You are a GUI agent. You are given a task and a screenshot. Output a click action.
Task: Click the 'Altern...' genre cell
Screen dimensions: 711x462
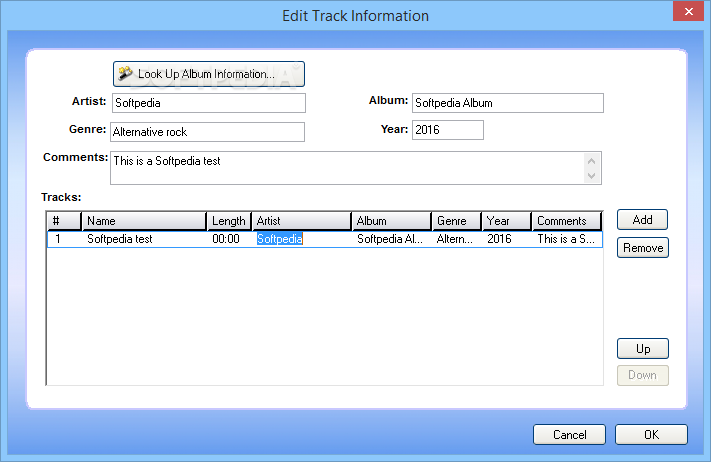click(x=454, y=239)
